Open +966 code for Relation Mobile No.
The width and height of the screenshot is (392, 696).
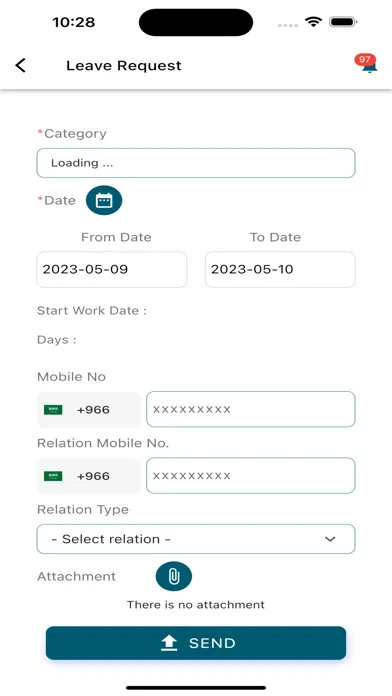[89, 476]
